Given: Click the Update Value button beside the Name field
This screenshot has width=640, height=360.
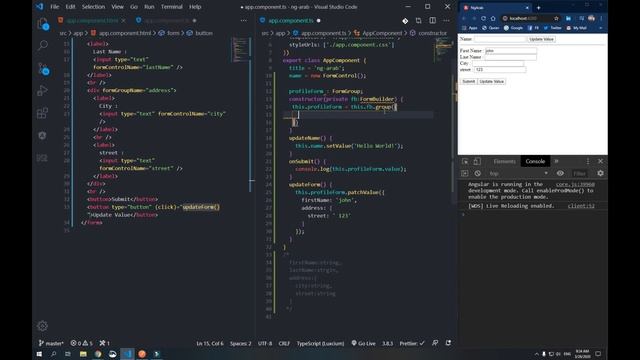Looking at the screenshot, I should tap(541, 39).
